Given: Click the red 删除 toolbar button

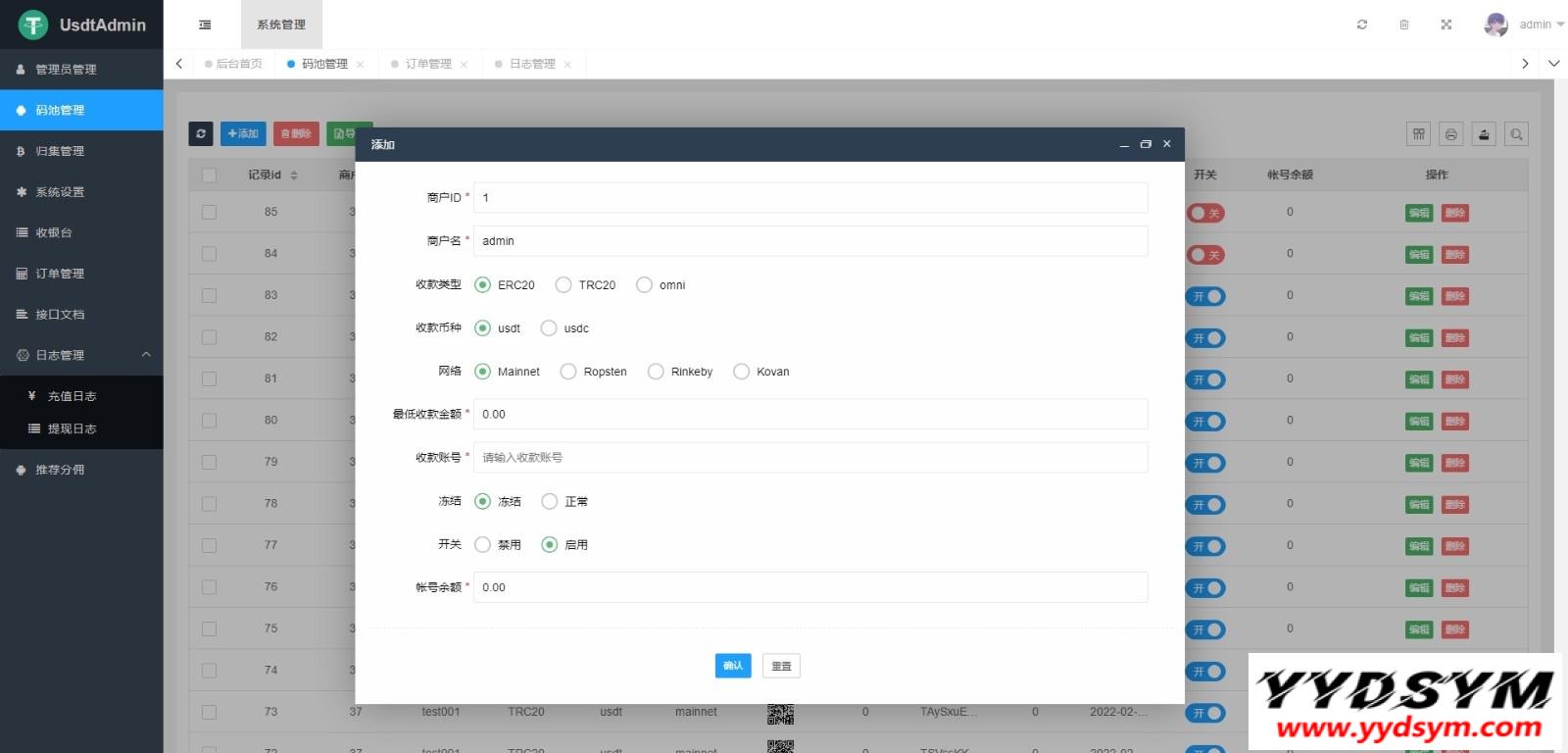Looking at the screenshot, I should [296, 133].
